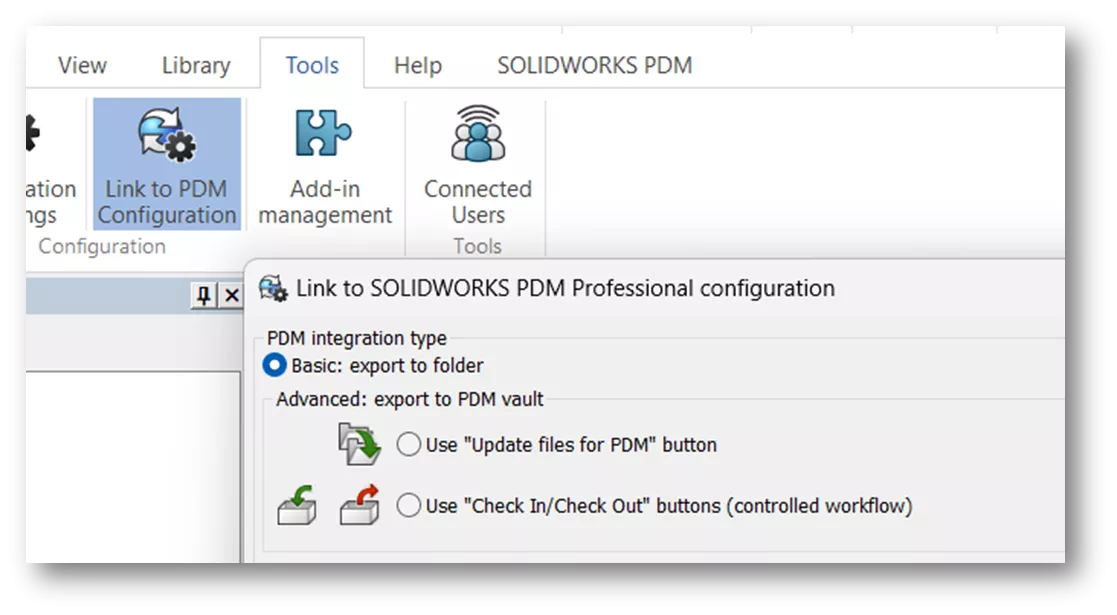
Task: Switch to the View tab
Action: point(81,65)
